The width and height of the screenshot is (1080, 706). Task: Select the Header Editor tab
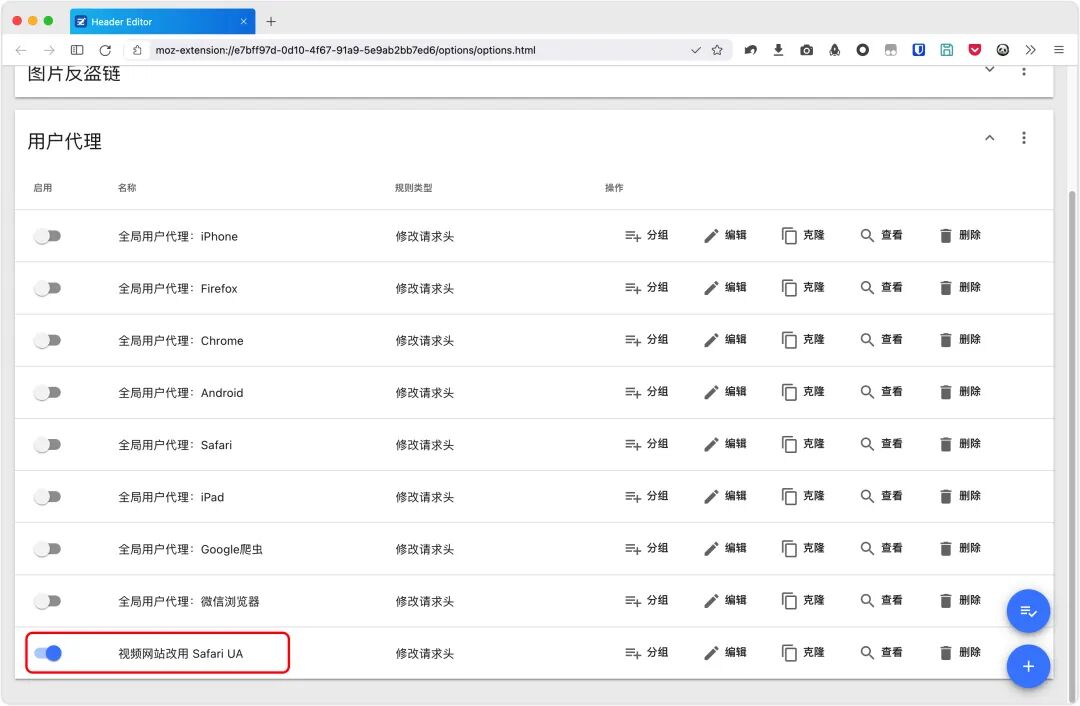(163, 21)
